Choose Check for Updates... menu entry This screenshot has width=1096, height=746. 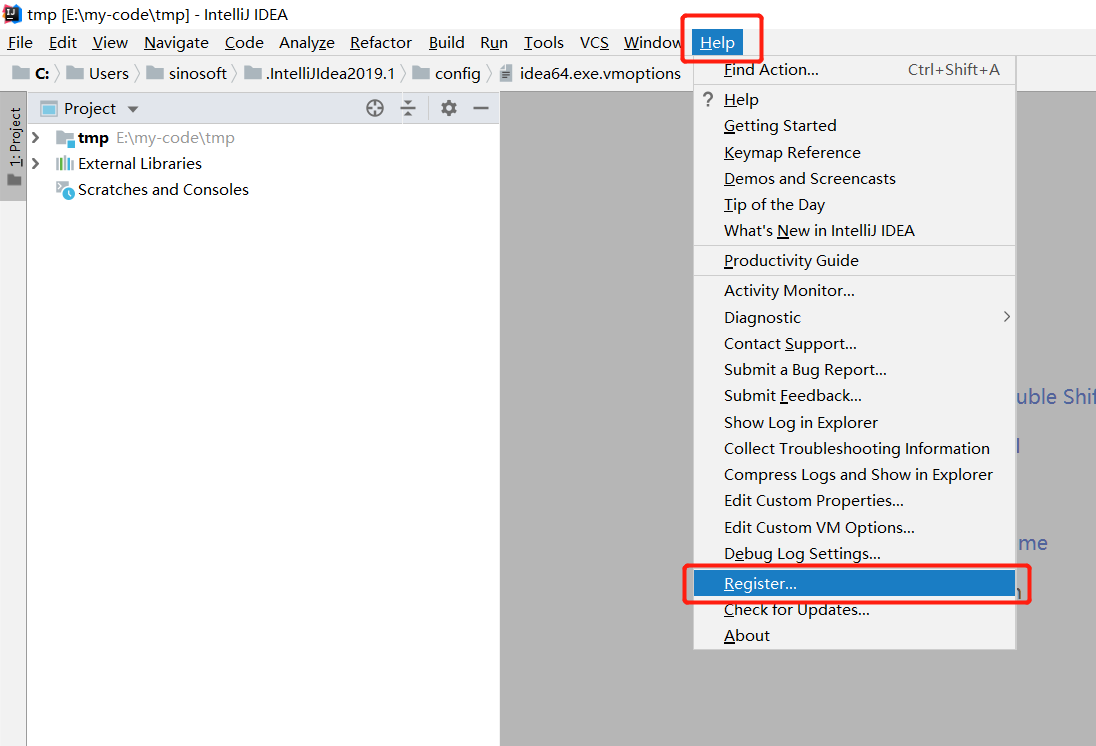pos(796,610)
